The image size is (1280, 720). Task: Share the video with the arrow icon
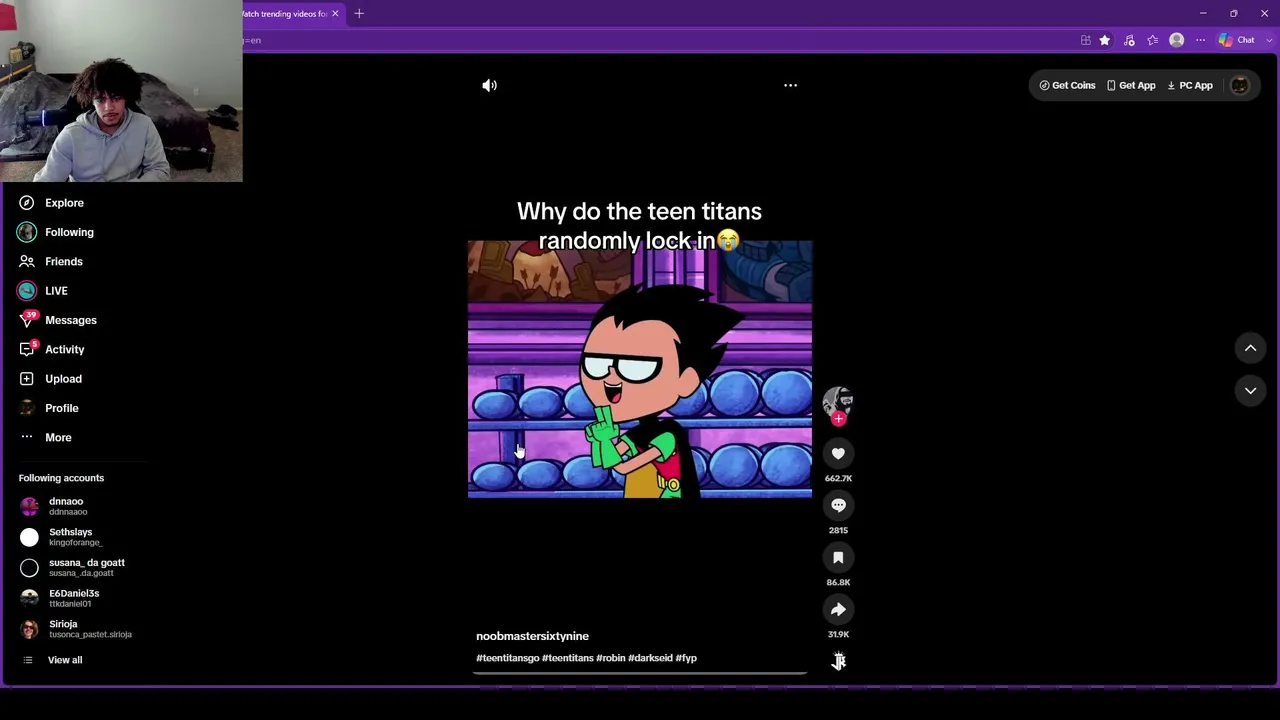click(x=838, y=610)
